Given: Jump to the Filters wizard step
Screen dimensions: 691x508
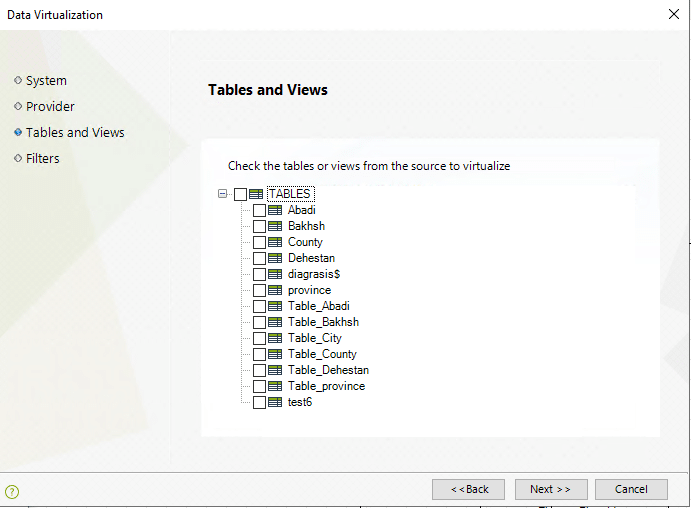Looking at the screenshot, I should (42, 159).
